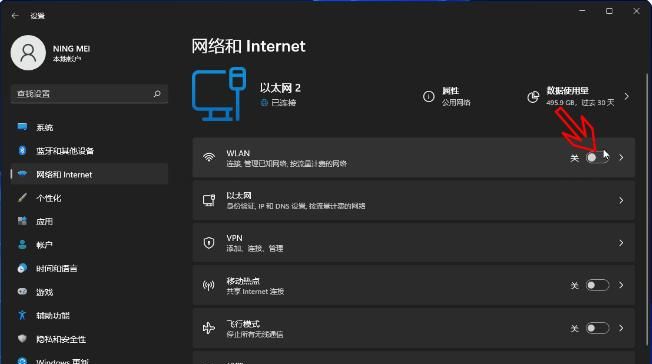Click the 属性 info circle icon
Image resolution: width=652 pixels, height=364 pixels.
coord(429,97)
